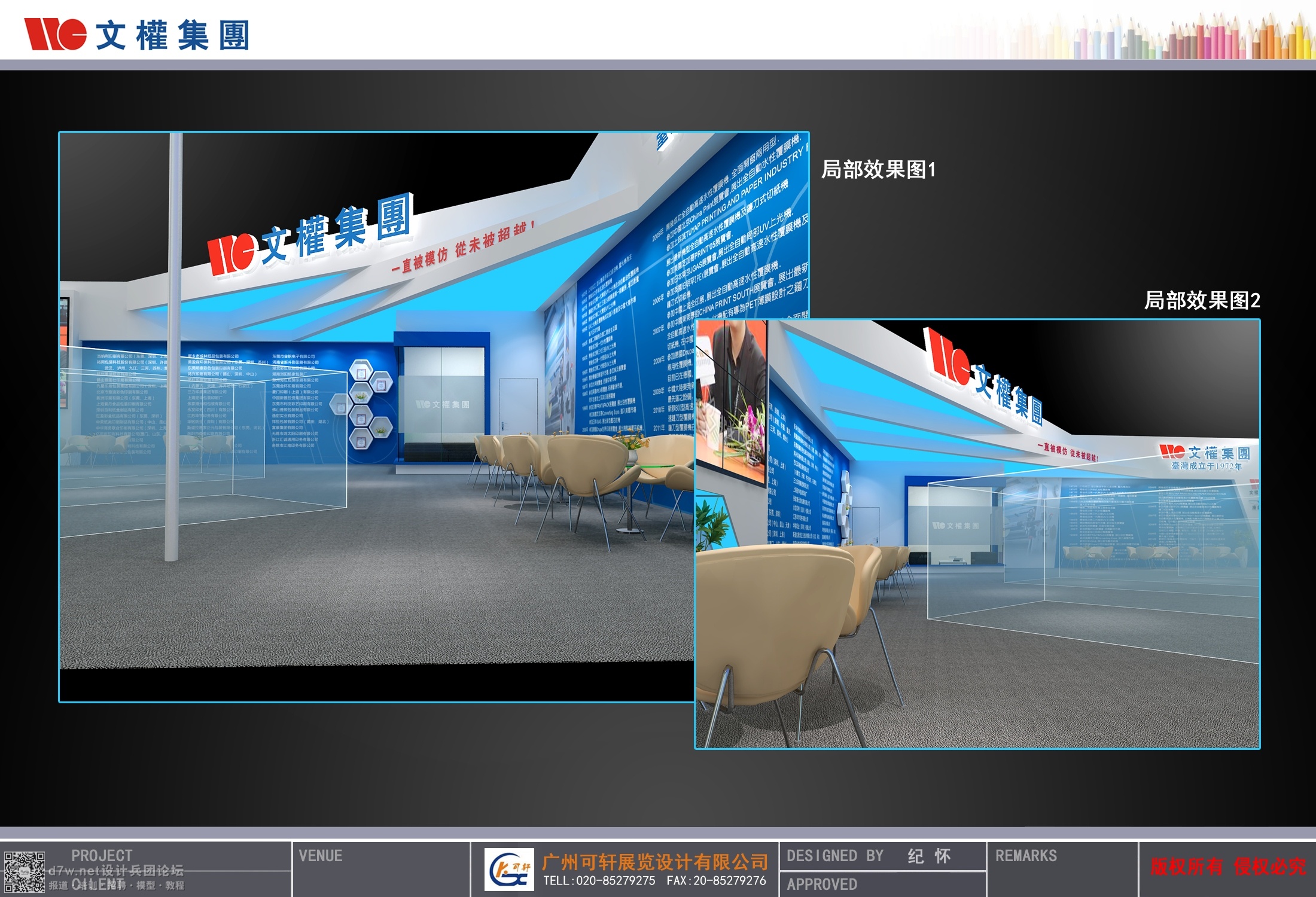Click the red copyright text 版权所有 侵权必究
The image size is (1316, 897).
pyautogui.click(x=1228, y=867)
